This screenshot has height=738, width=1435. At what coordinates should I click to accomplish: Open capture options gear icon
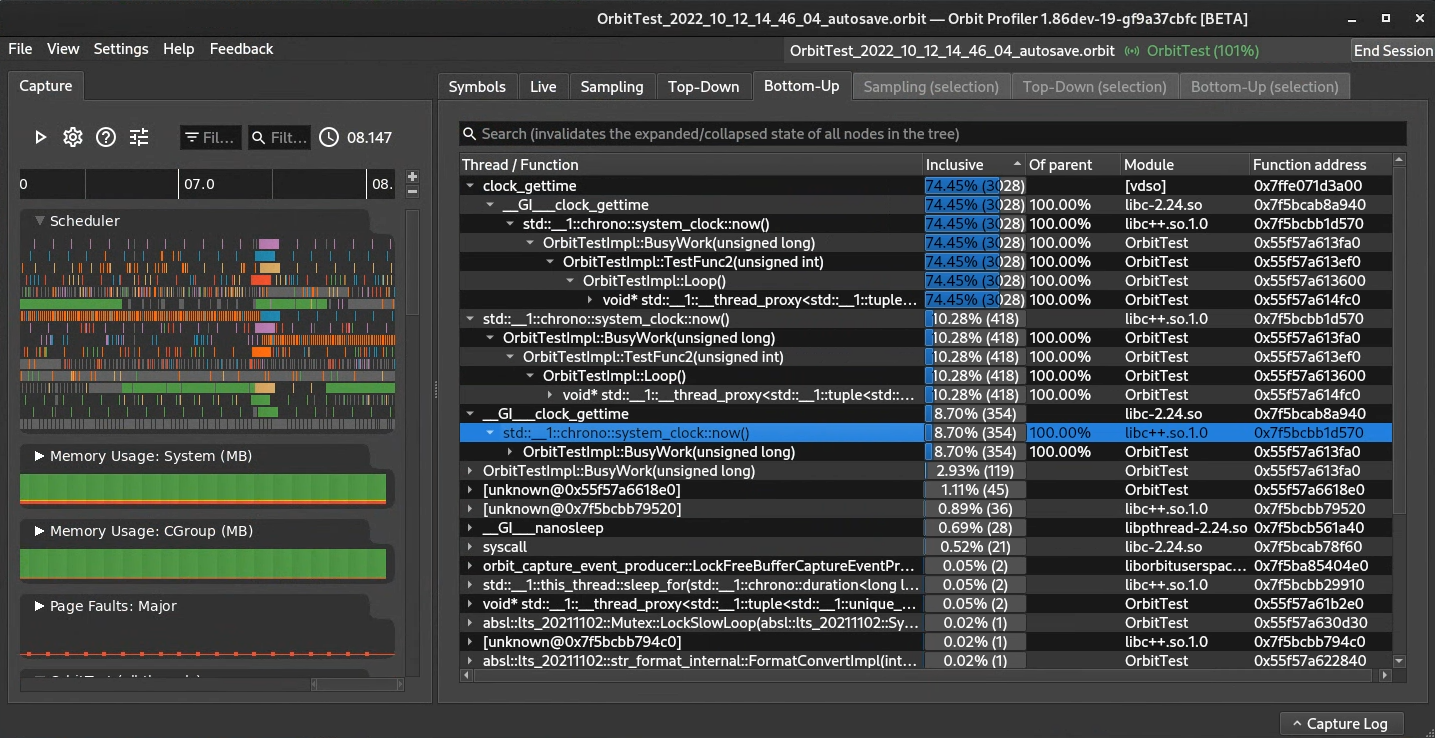pos(73,137)
